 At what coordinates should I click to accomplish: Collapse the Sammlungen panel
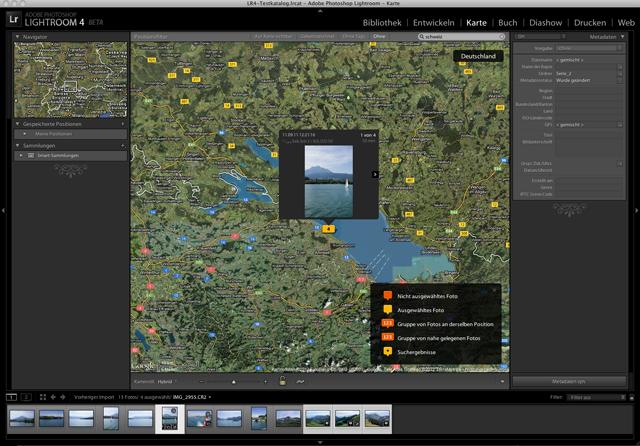click(18, 145)
